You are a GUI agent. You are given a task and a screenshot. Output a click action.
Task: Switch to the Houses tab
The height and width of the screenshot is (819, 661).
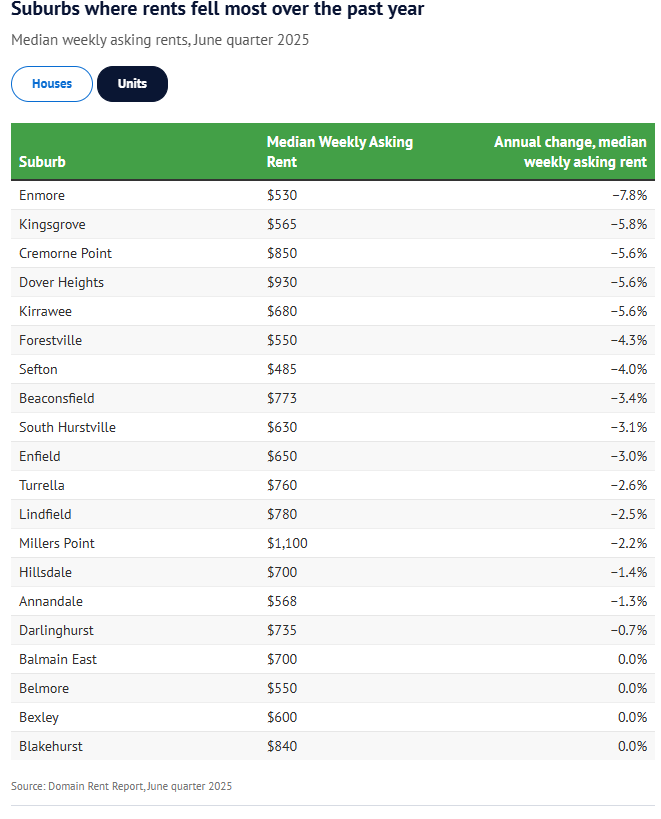[52, 84]
